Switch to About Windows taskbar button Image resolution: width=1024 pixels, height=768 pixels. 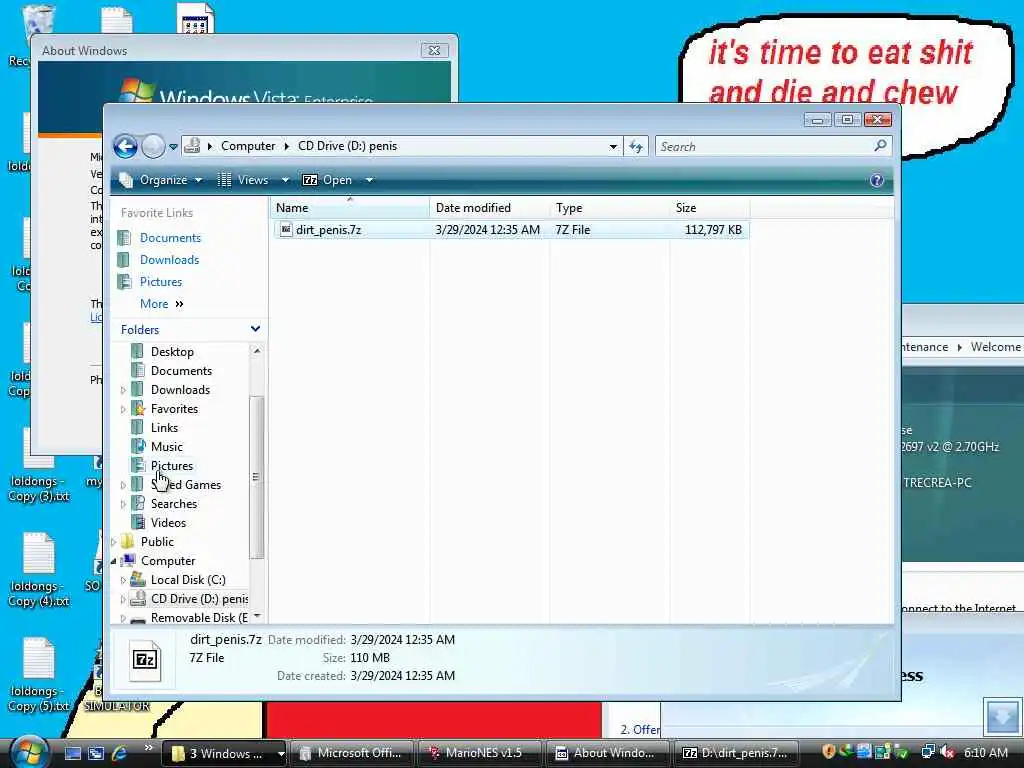608,754
